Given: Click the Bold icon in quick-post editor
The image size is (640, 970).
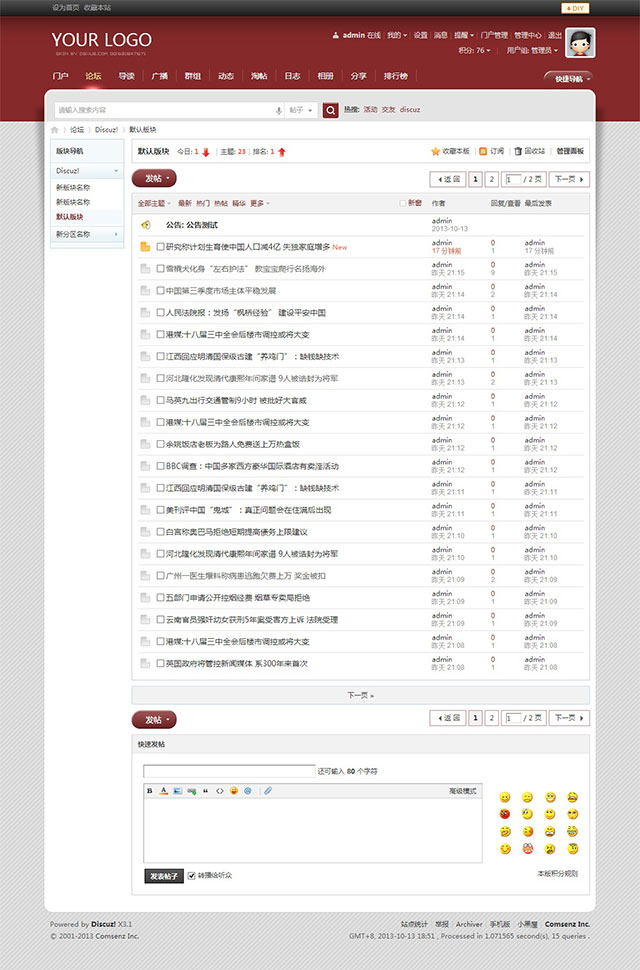Looking at the screenshot, I should coord(150,791).
